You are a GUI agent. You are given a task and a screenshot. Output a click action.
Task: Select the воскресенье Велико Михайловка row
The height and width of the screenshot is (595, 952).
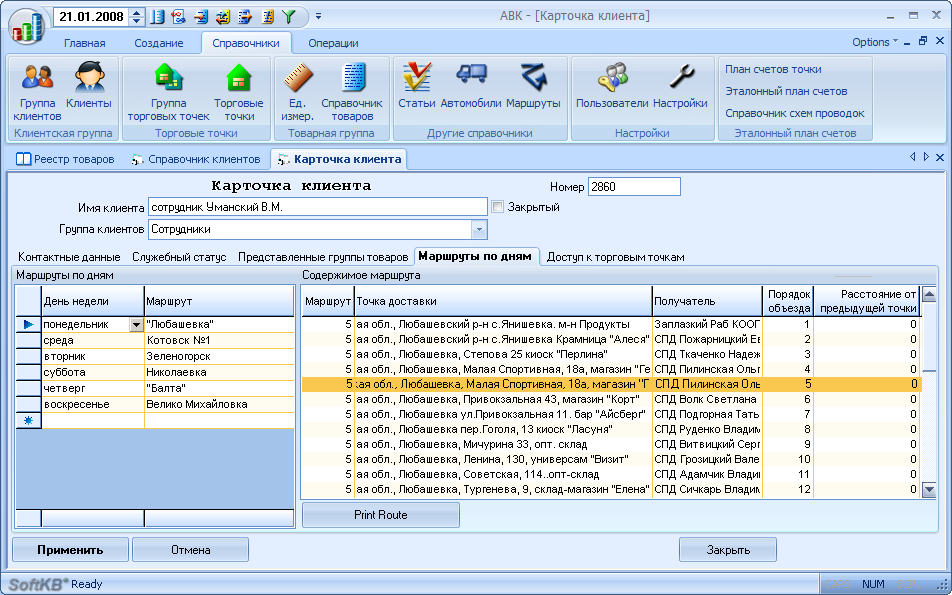point(155,404)
